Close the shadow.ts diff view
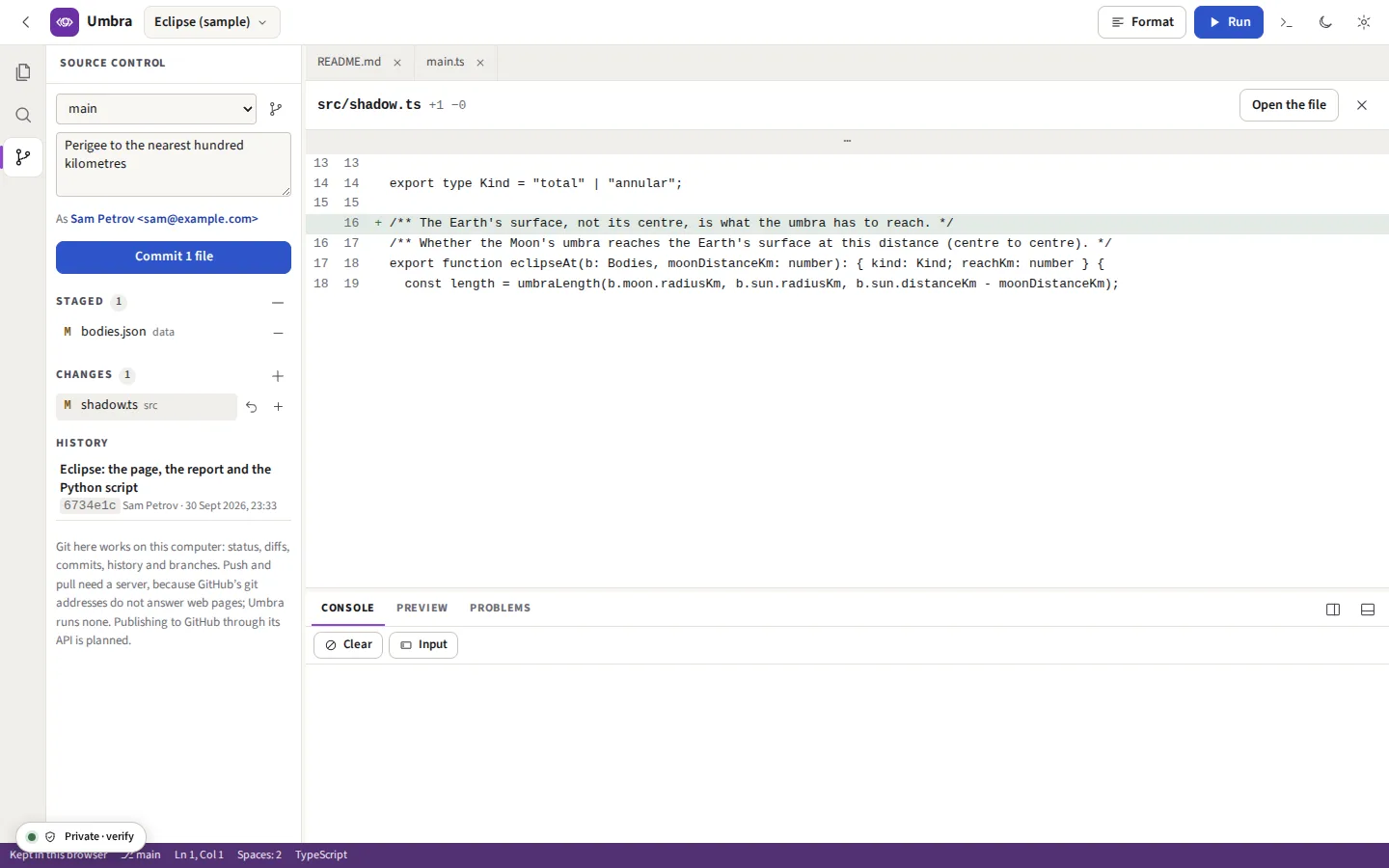This screenshot has height=868, width=1389. (x=1362, y=105)
